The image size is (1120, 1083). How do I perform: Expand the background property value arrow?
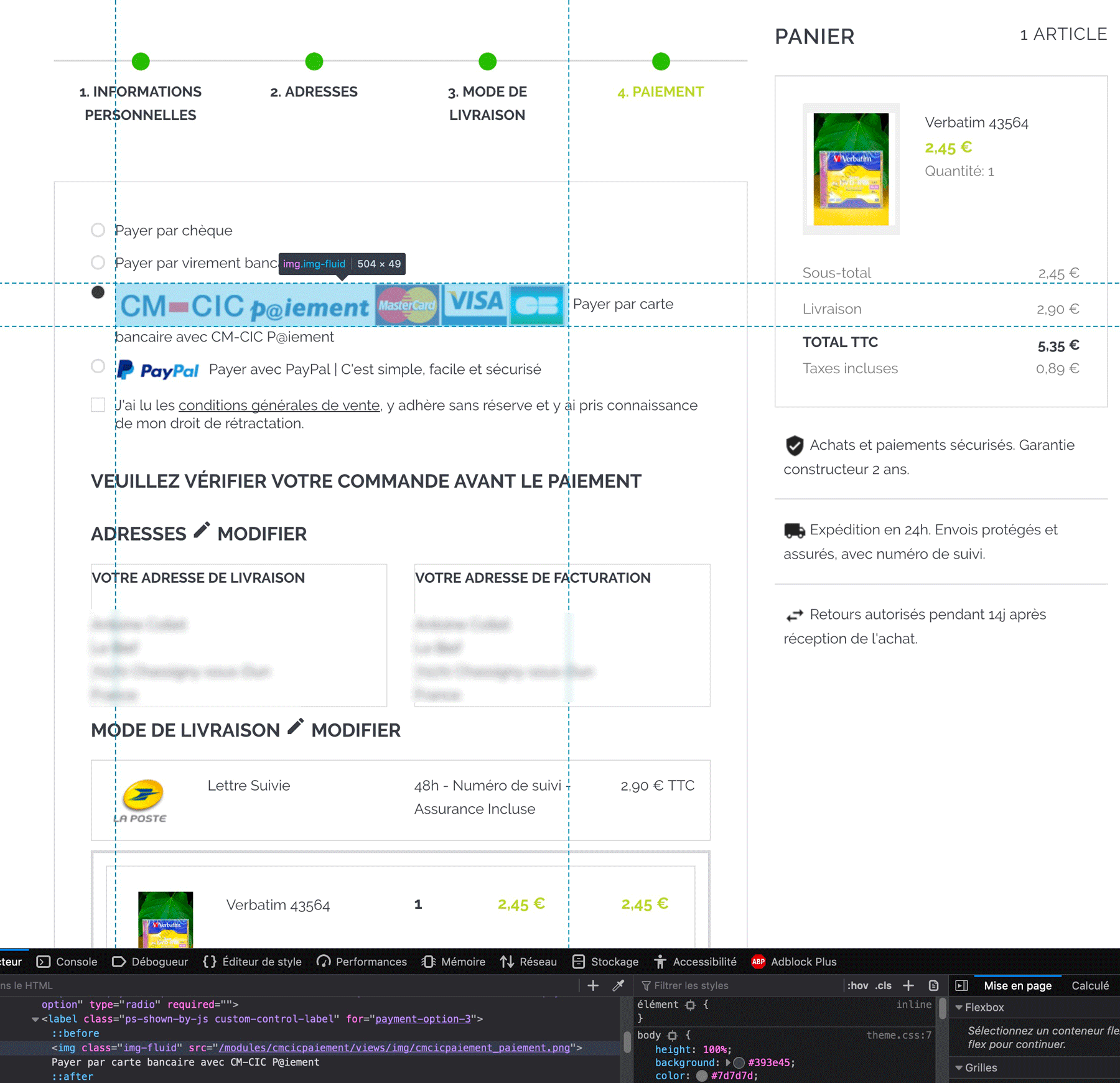point(727,1062)
